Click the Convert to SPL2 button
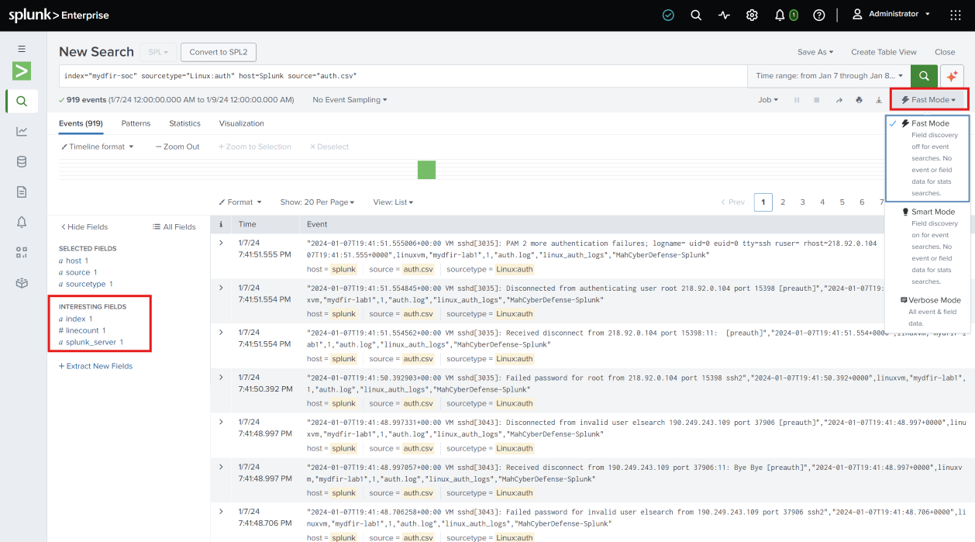 pyautogui.click(x=218, y=52)
